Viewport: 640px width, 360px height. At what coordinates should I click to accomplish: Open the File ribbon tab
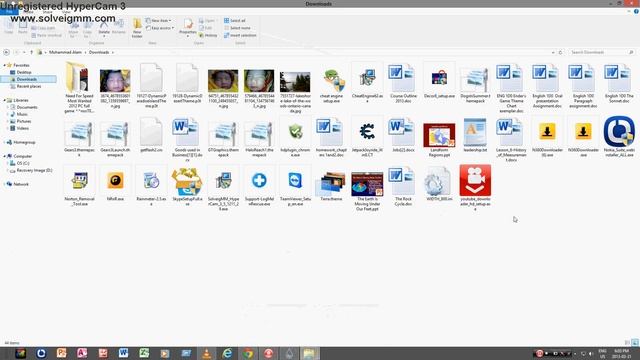point(9,12)
